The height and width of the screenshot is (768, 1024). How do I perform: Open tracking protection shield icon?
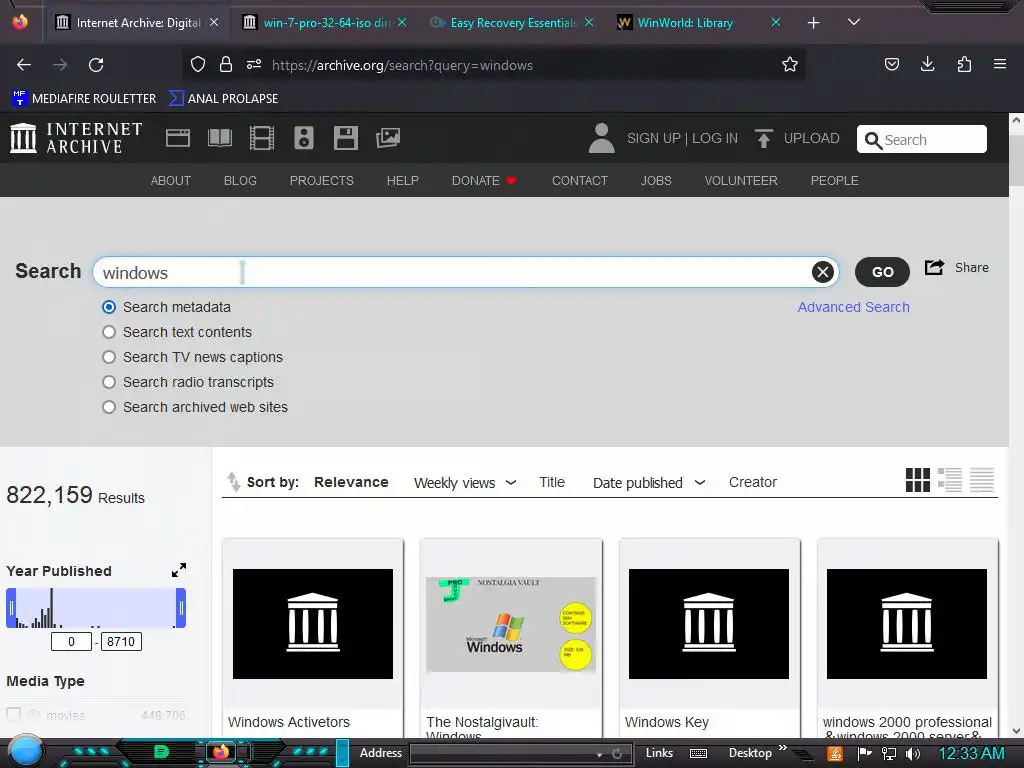(198, 64)
